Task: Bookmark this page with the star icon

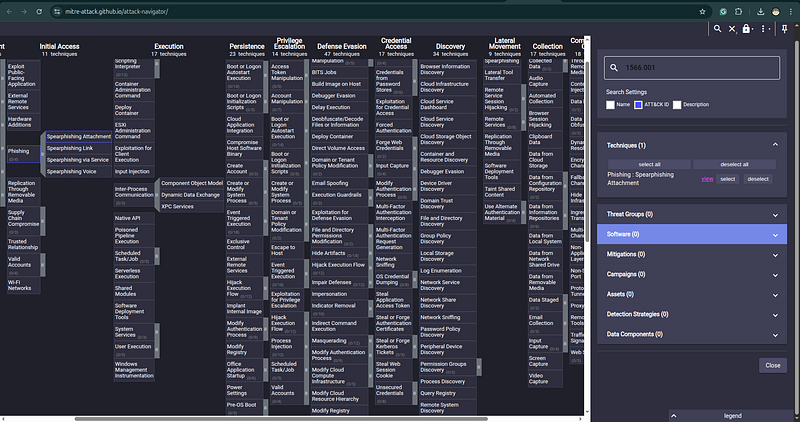Action: point(703,11)
